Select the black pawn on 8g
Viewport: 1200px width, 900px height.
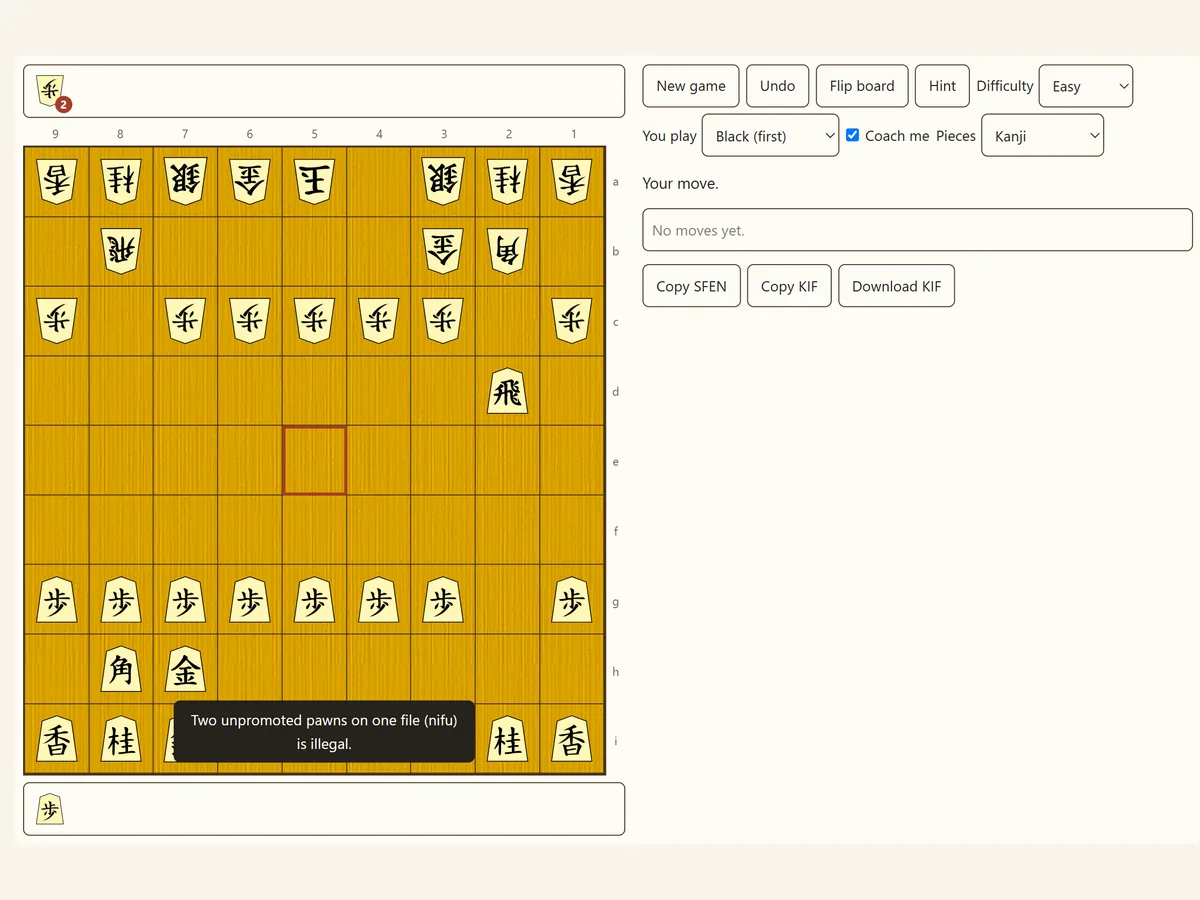click(x=121, y=600)
